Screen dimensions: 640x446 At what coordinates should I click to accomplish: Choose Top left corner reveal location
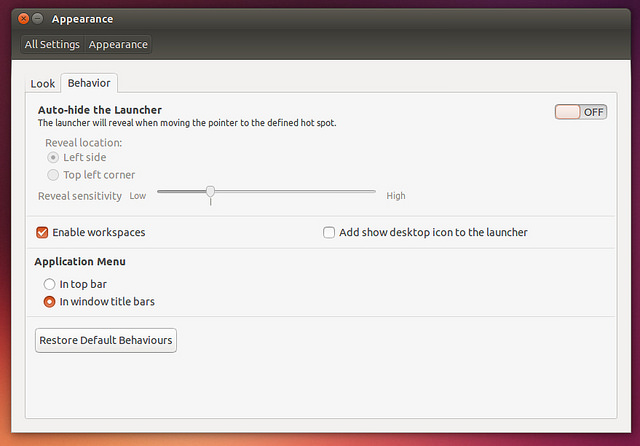coord(53,175)
